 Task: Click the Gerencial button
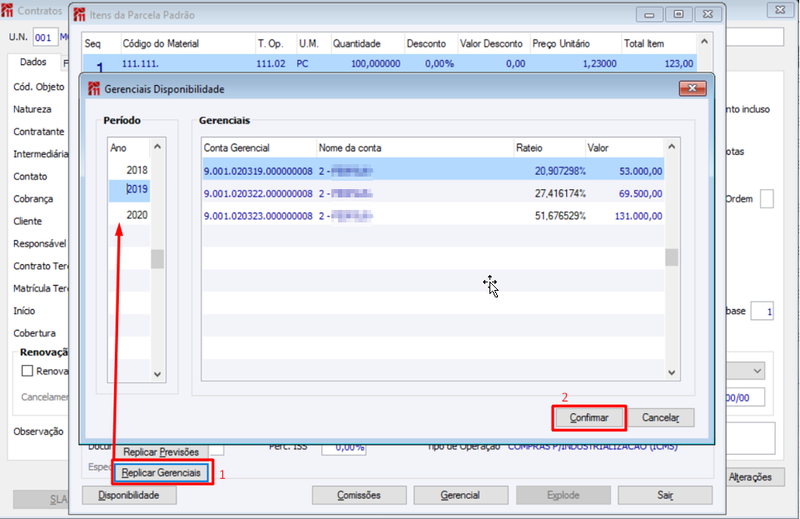(x=461, y=495)
